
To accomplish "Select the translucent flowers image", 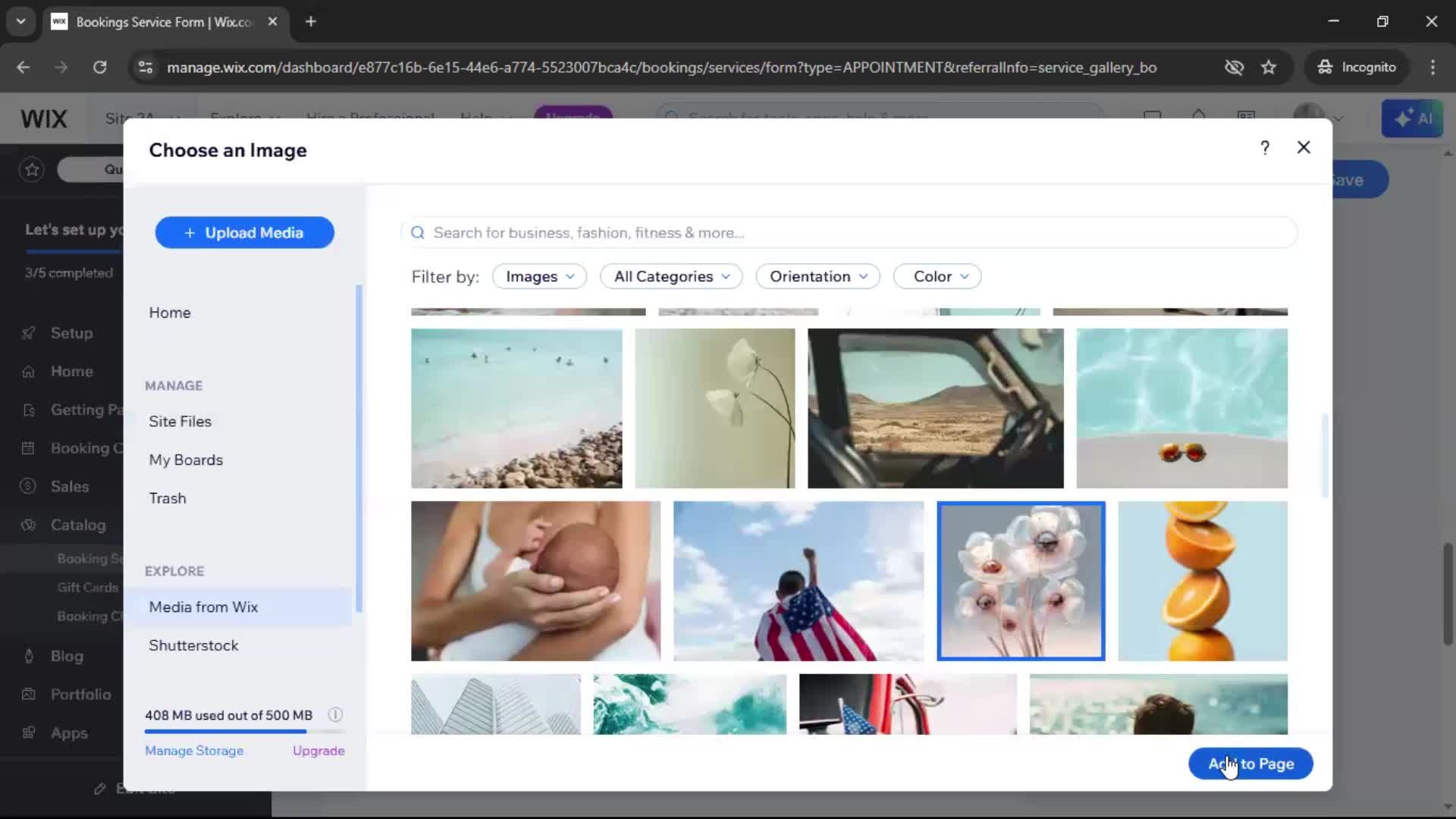I will coord(1021,581).
